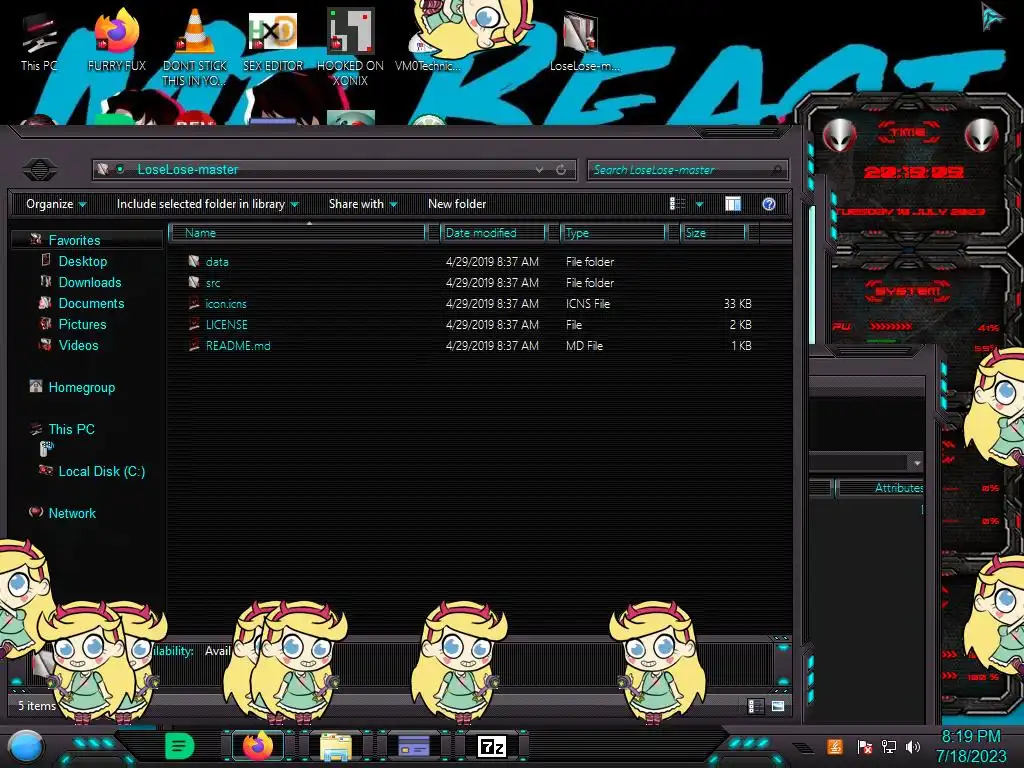Select the icon.icns file name
The image size is (1024, 768).
(226, 304)
